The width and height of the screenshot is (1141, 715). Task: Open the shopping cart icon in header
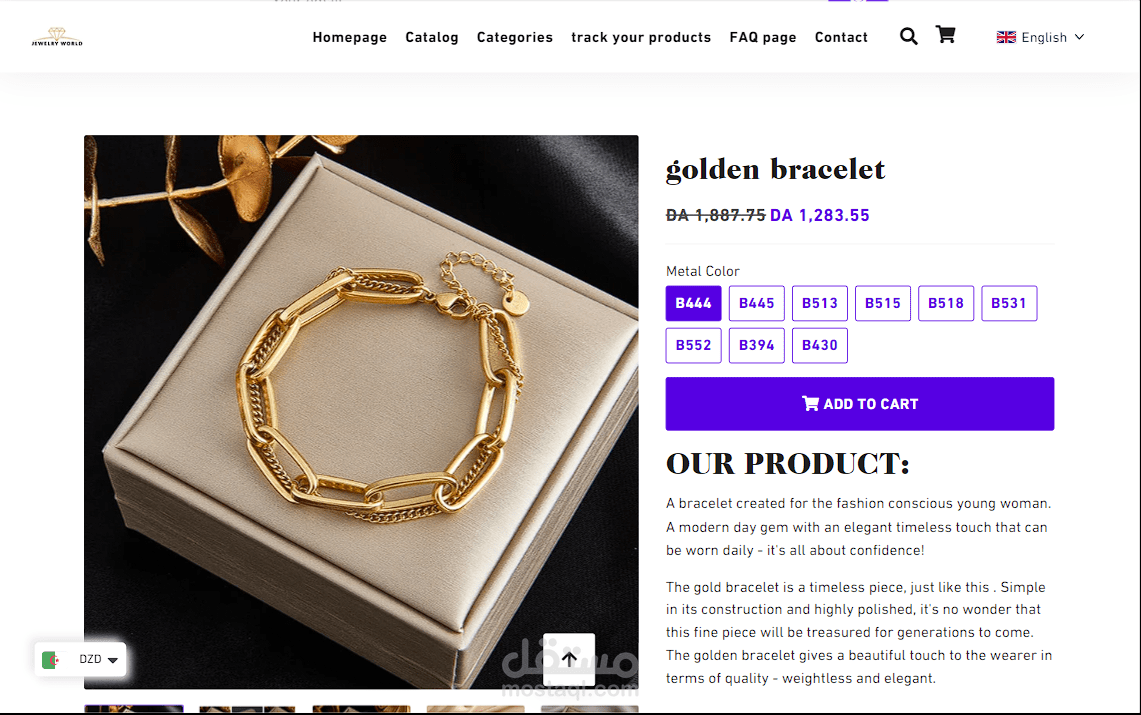tap(945, 35)
